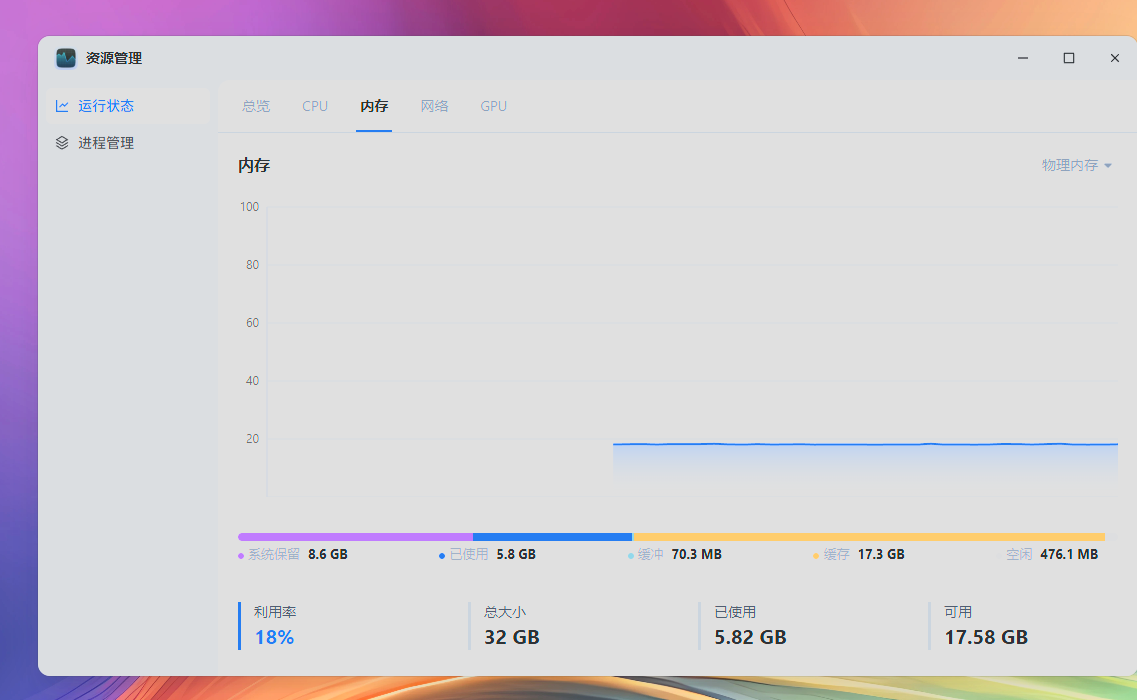Switch to the CPU tab
The image size is (1137, 700).
coord(315,106)
